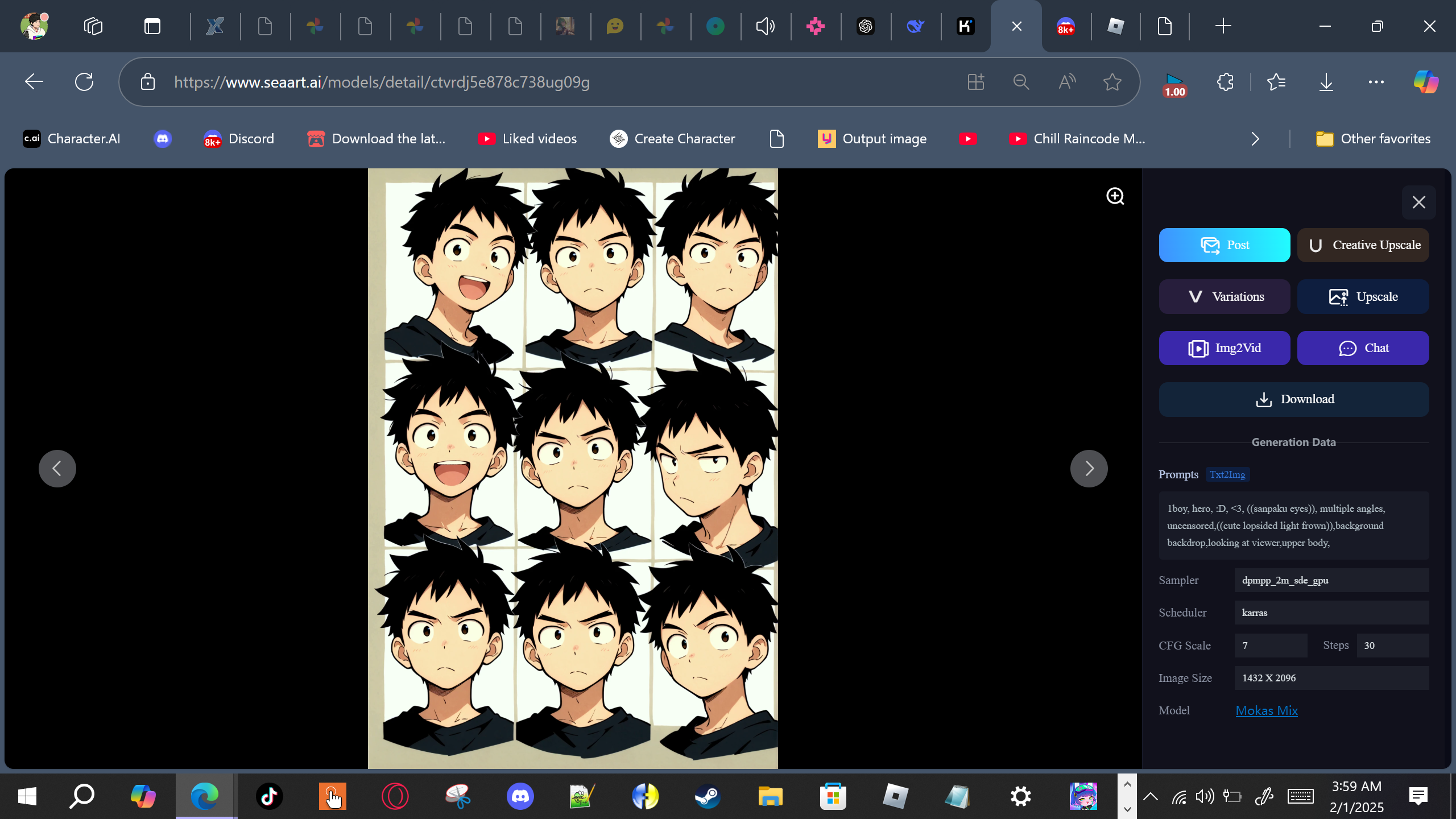Click the Img2Vid button

tap(1224, 348)
